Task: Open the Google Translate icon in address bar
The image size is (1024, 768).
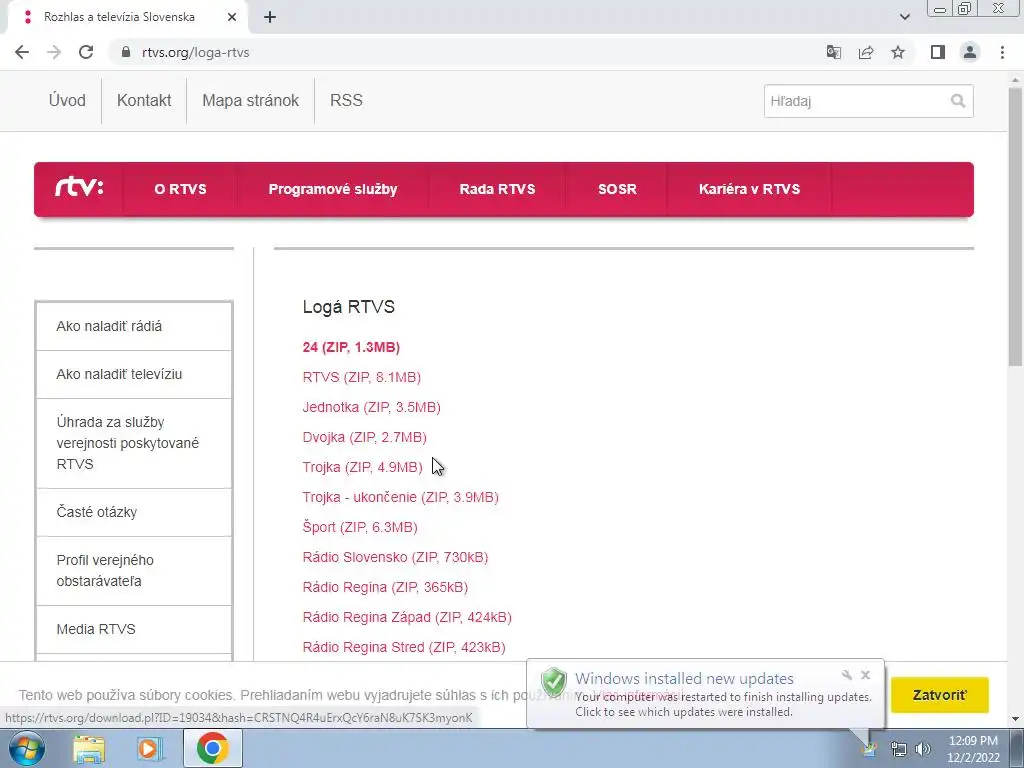Action: point(833,52)
